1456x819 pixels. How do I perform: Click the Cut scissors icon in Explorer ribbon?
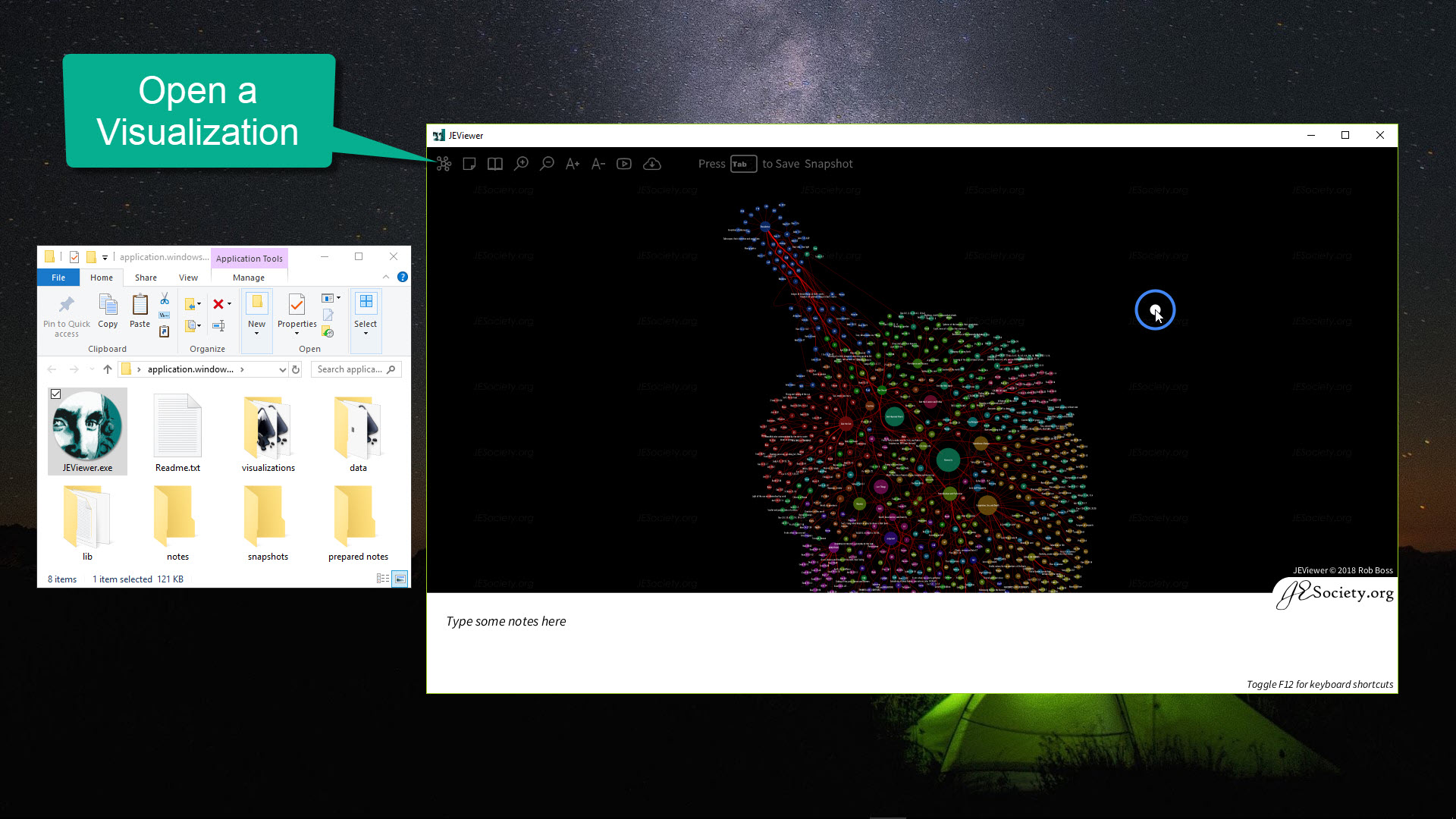[x=165, y=299]
